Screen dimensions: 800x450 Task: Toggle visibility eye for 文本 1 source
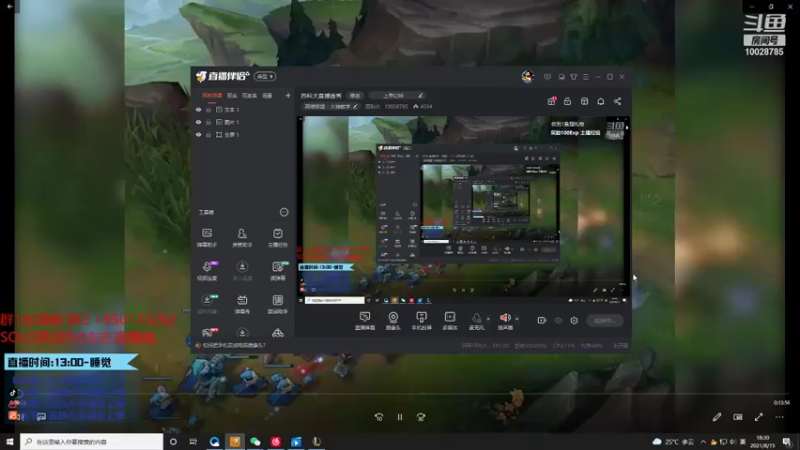198,110
